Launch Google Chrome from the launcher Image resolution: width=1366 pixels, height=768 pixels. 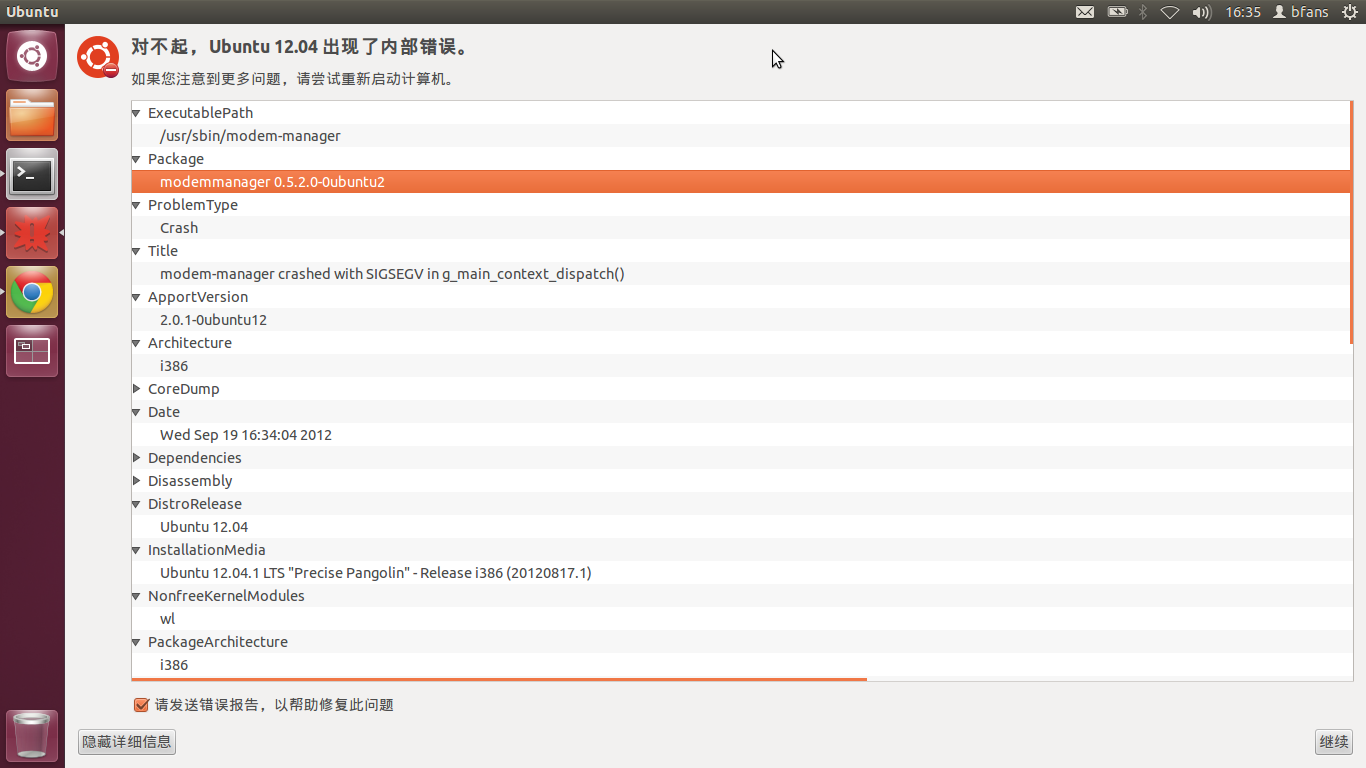click(32, 292)
